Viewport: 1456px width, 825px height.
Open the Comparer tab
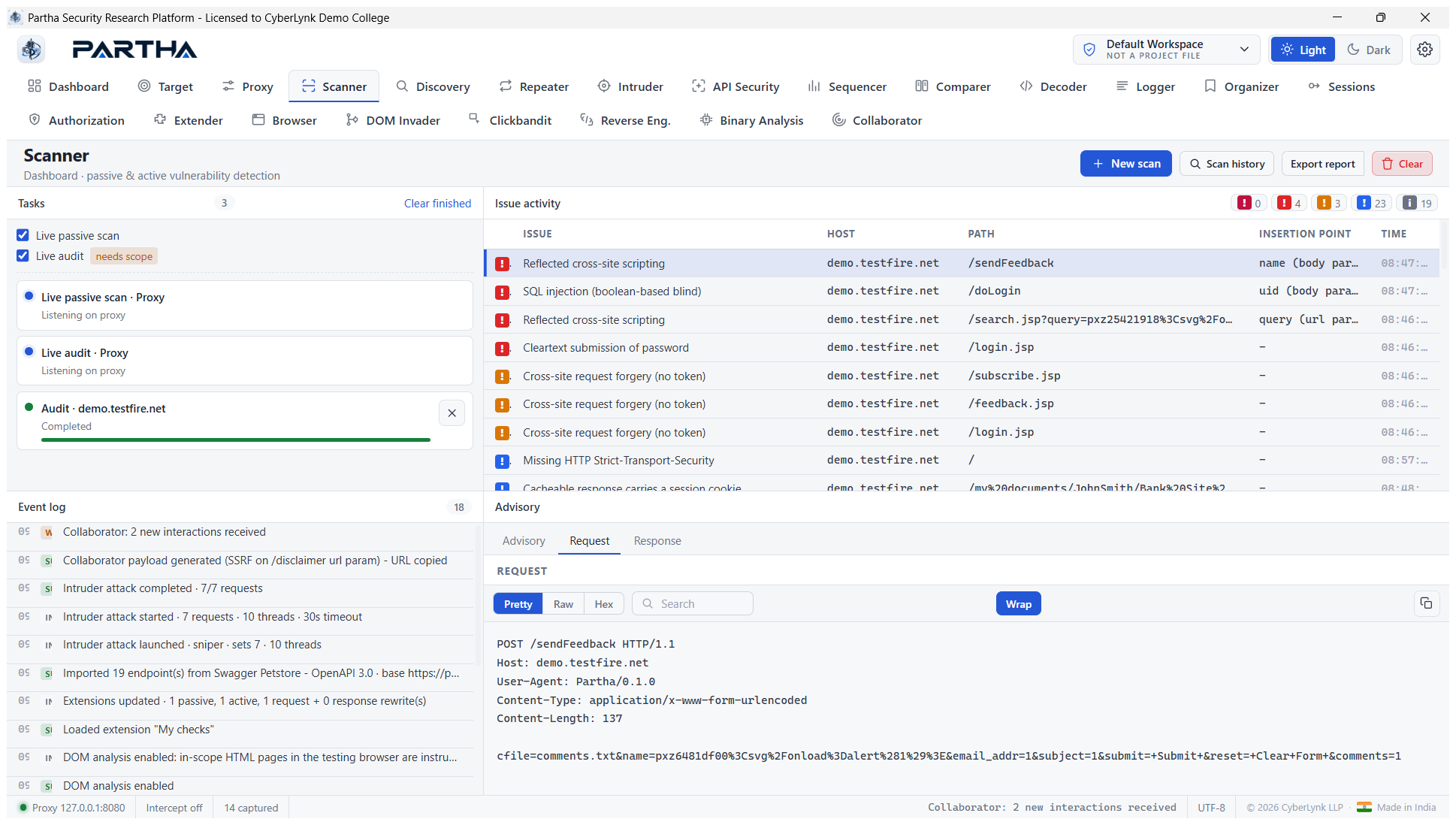coord(953,86)
